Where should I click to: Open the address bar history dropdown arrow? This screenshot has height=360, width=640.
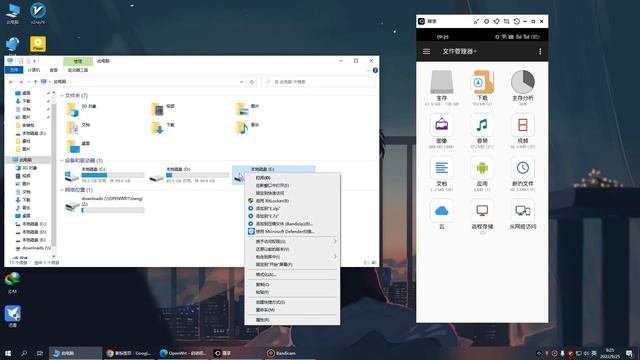(242, 82)
